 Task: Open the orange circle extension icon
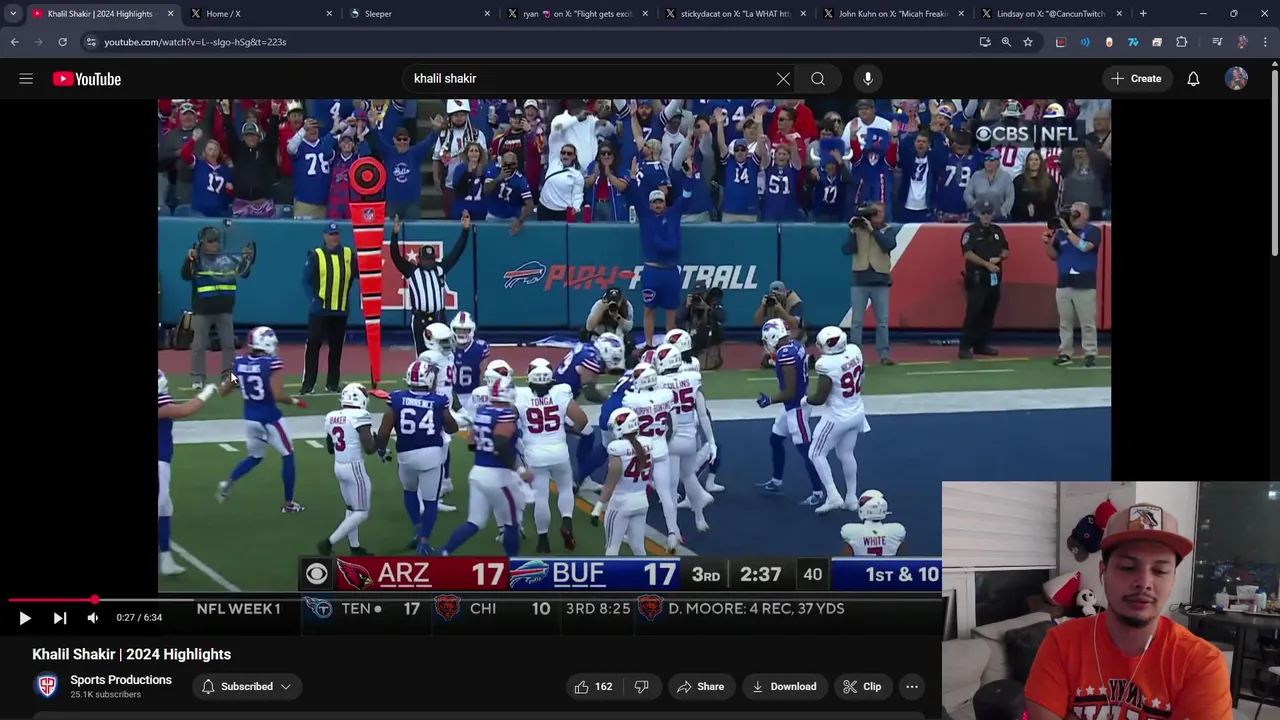(1109, 42)
